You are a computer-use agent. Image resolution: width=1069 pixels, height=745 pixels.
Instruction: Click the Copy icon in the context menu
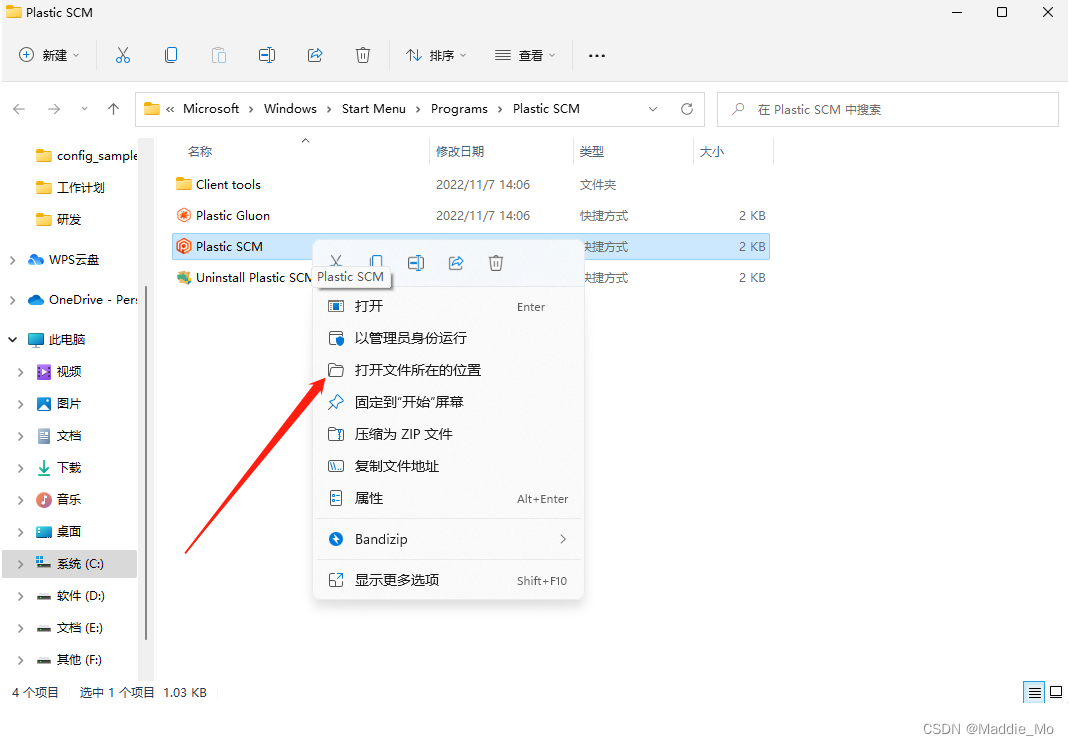(376, 262)
